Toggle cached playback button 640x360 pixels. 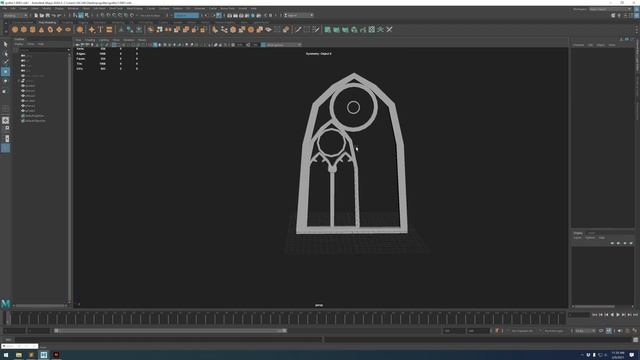coord(609,331)
